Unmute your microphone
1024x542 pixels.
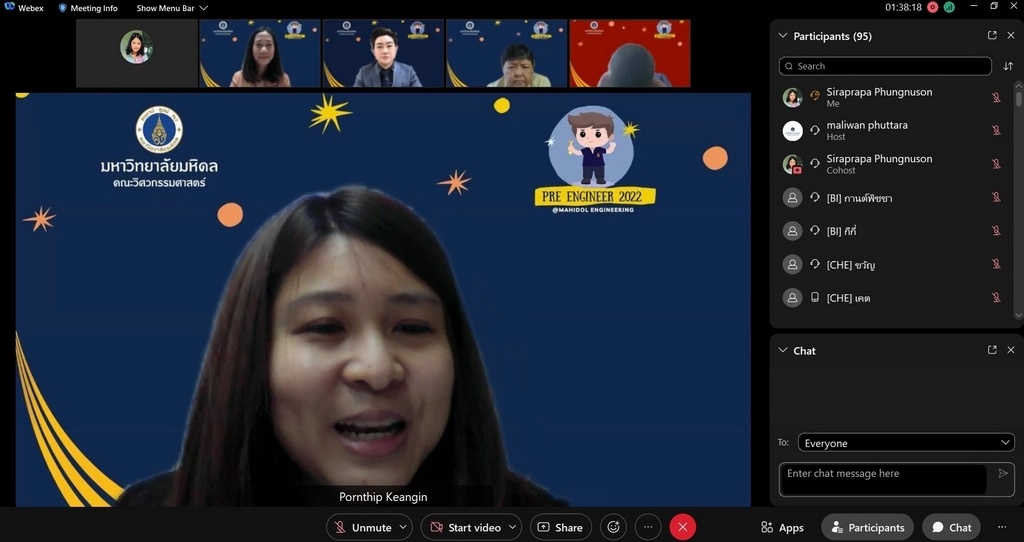[361, 527]
